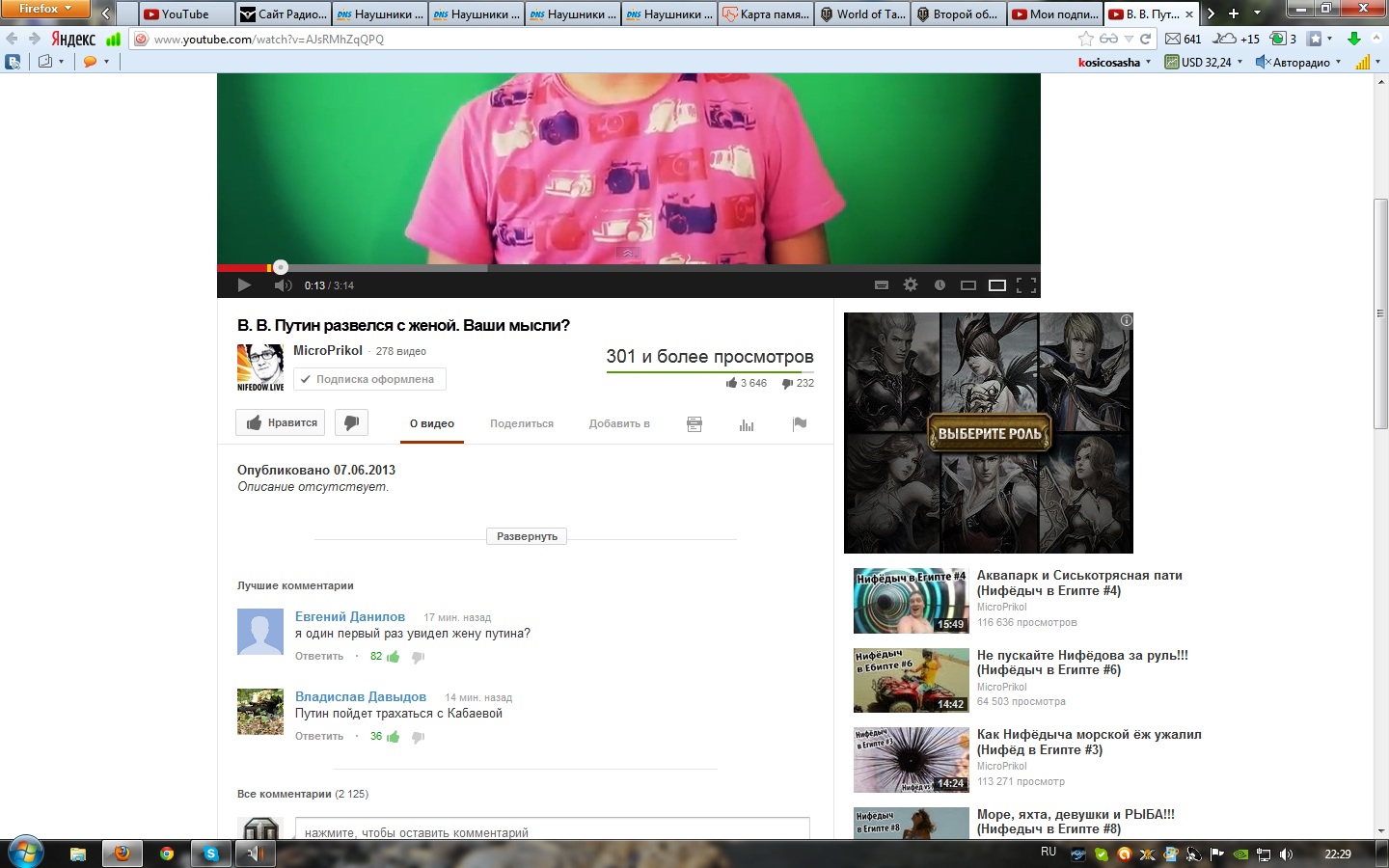Open the Firefox menu dropdown
1389x868 pixels.
click(45, 9)
